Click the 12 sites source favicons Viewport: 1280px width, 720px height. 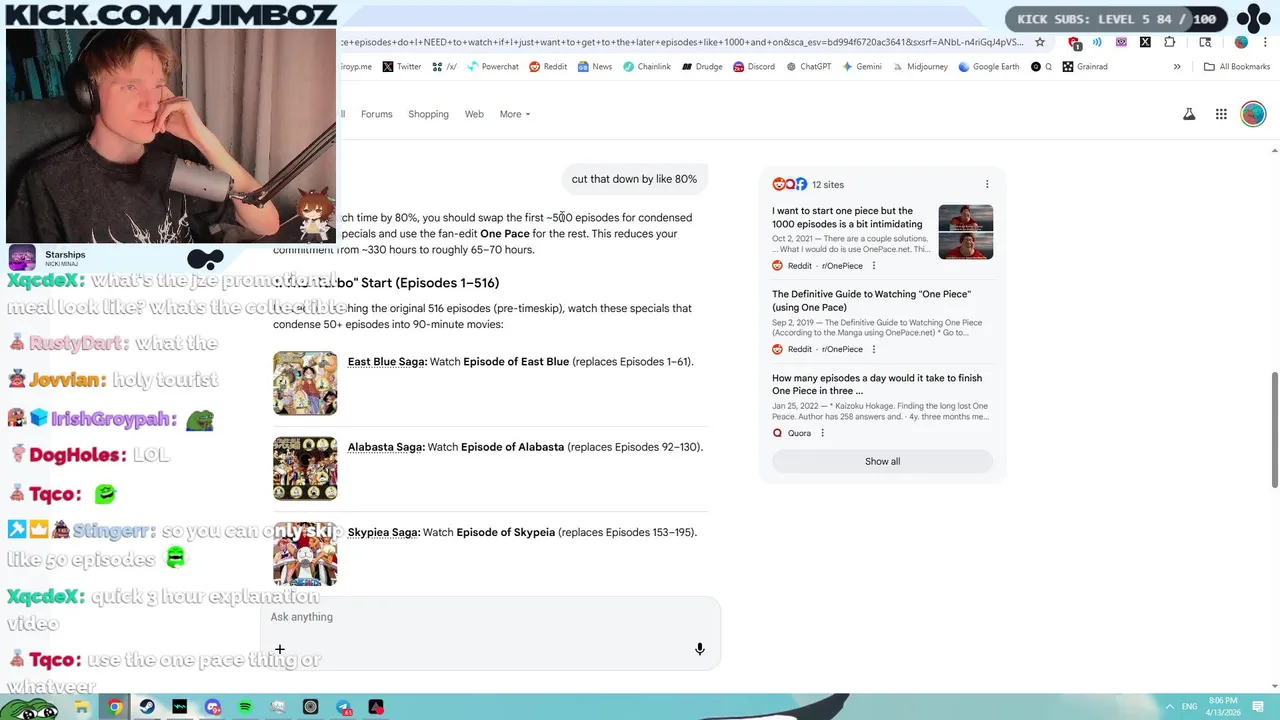[789, 184]
